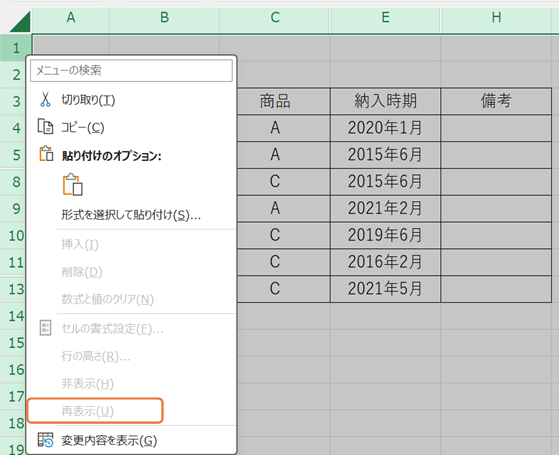Click the paste options clipboard icon
The image size is (560, 456).
46,154
